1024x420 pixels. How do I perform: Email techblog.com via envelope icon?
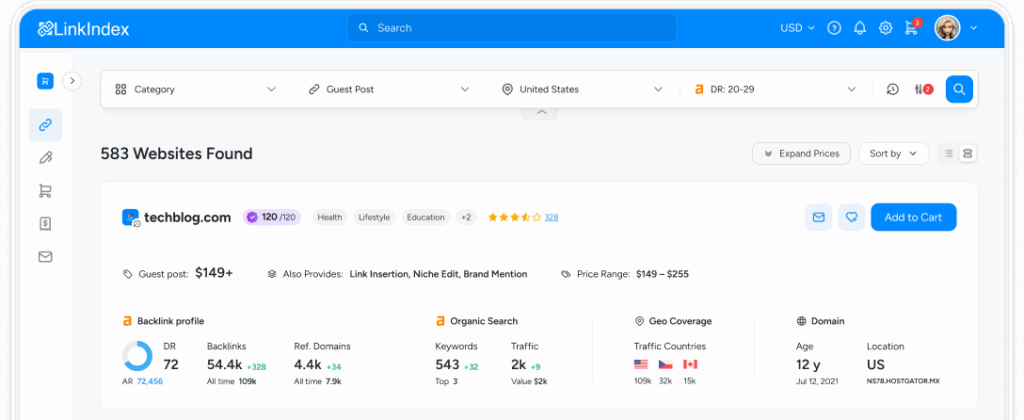tap(818, 217)
